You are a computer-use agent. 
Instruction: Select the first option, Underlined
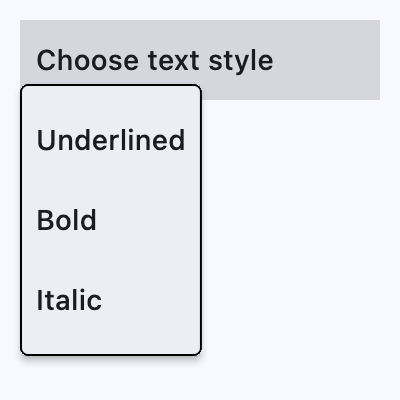[x=111, y=140]
